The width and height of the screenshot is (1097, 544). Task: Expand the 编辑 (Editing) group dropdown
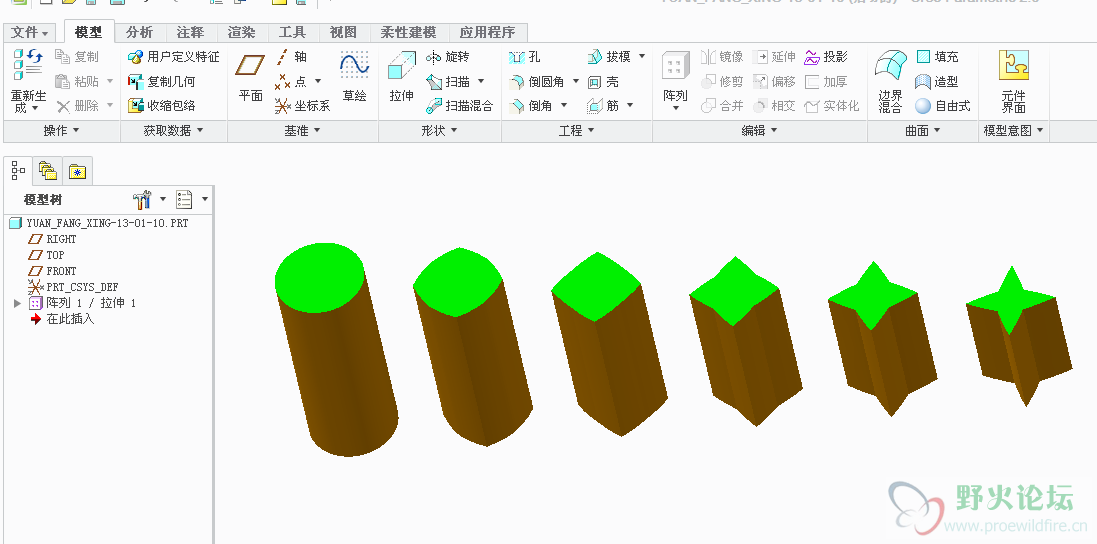click(x=760, y=131)
